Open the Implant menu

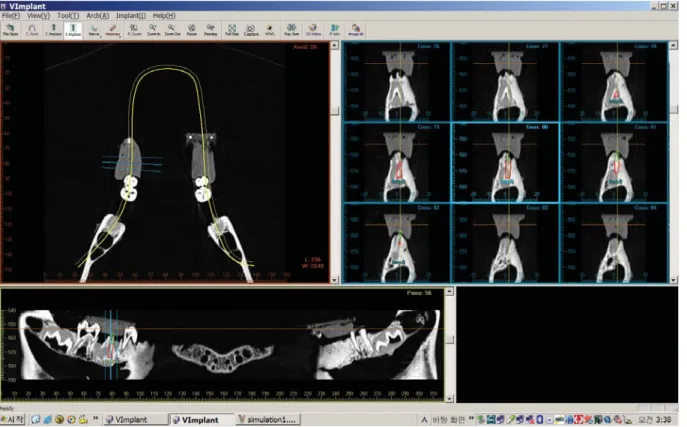(x=131, y=15)
